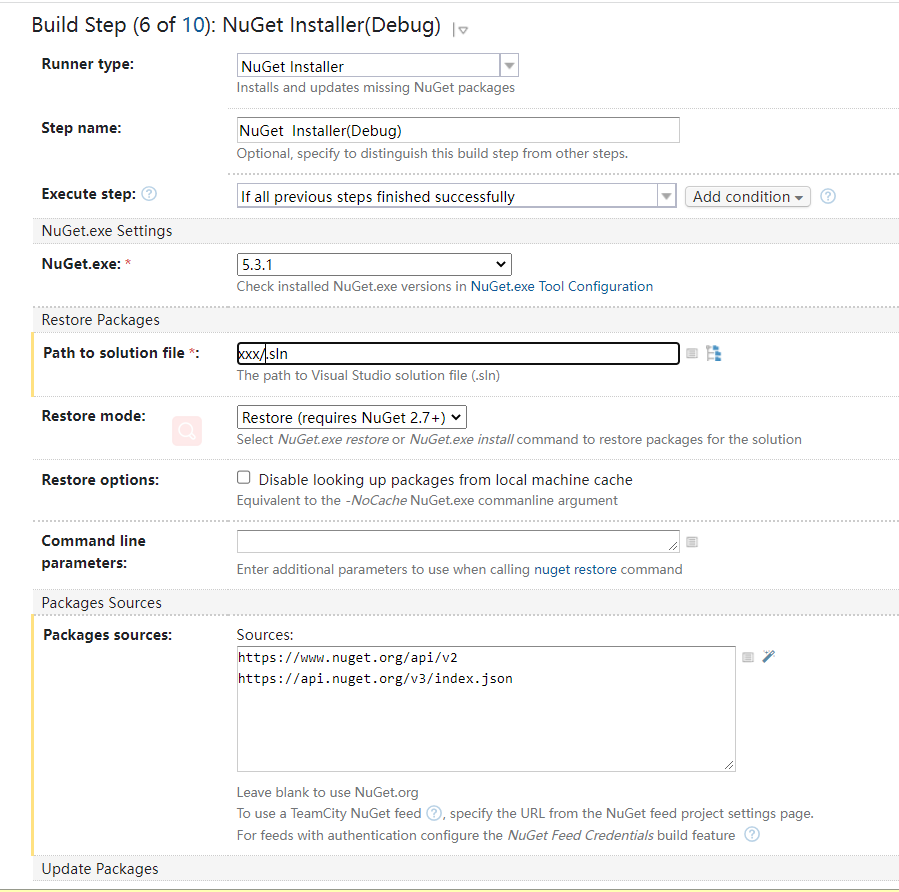Click the magic wand next to packages sources
The width and height of the screenshot is (899, 892).
click(x=768, y=656)
